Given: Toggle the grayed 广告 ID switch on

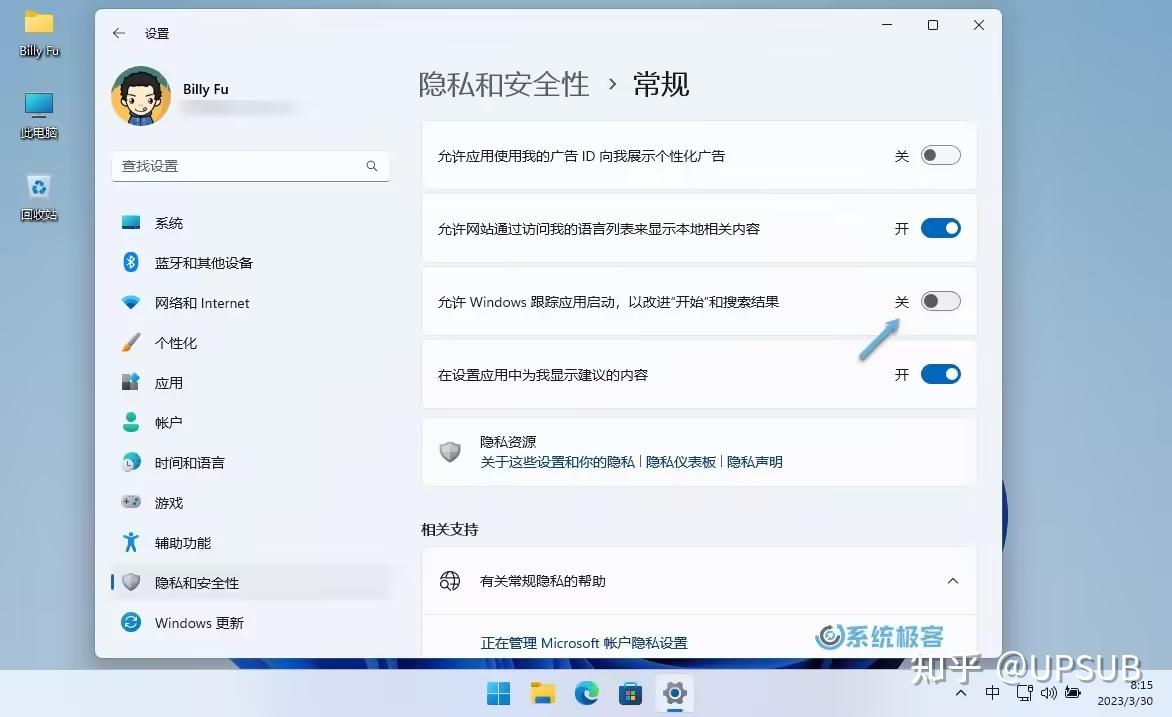Looking at the screenshot, I should 938,154.
